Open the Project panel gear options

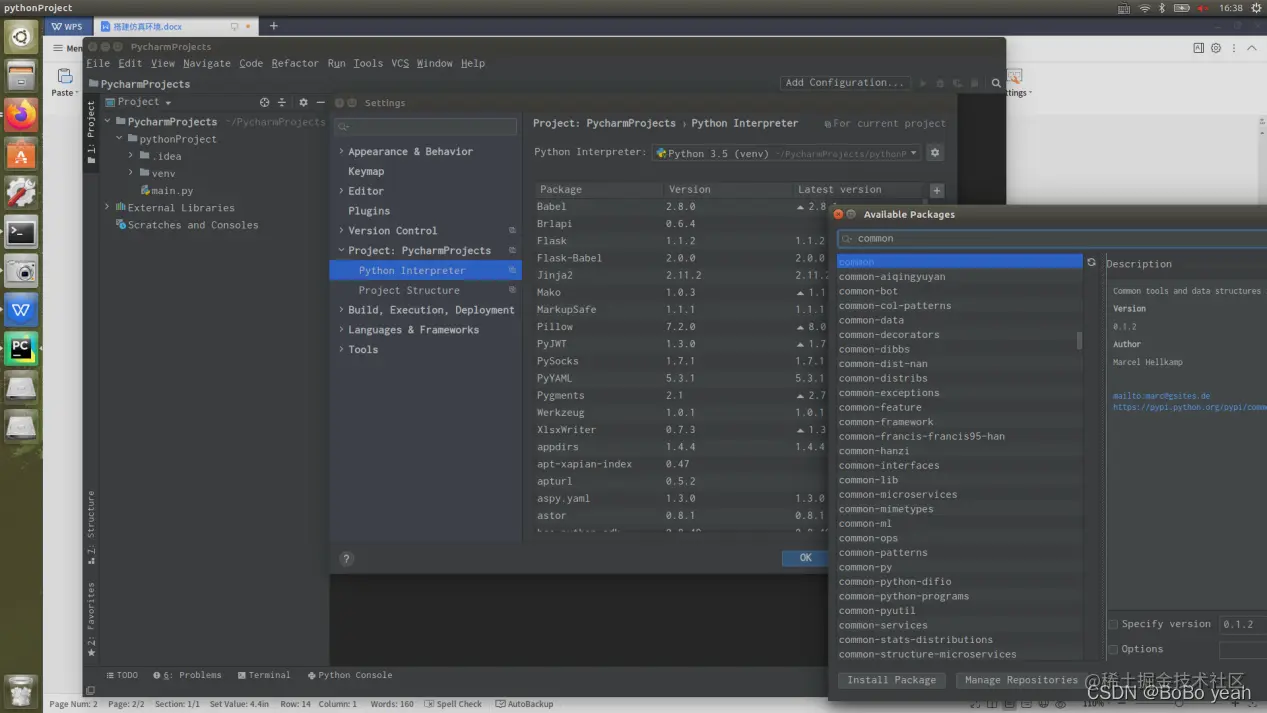[x=303, y=102]
